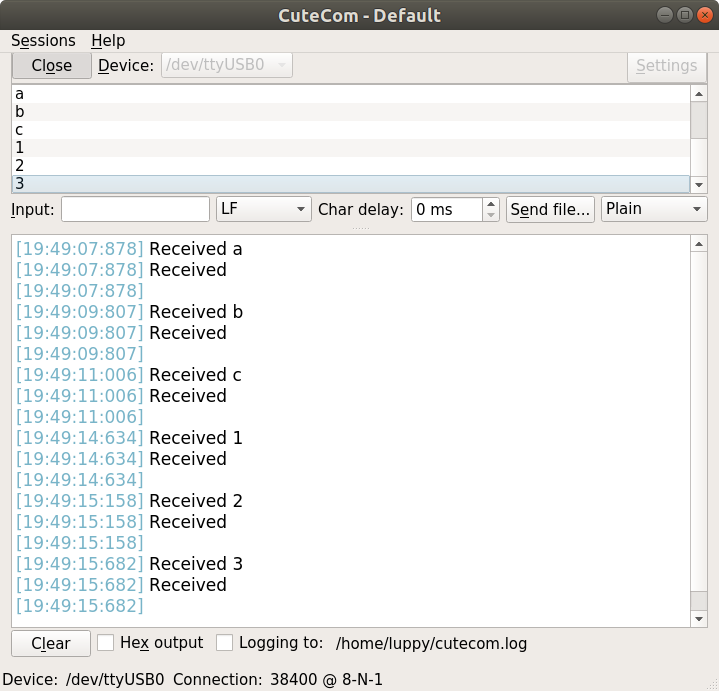Minimize the CuteCom window

tap(664, 15)
